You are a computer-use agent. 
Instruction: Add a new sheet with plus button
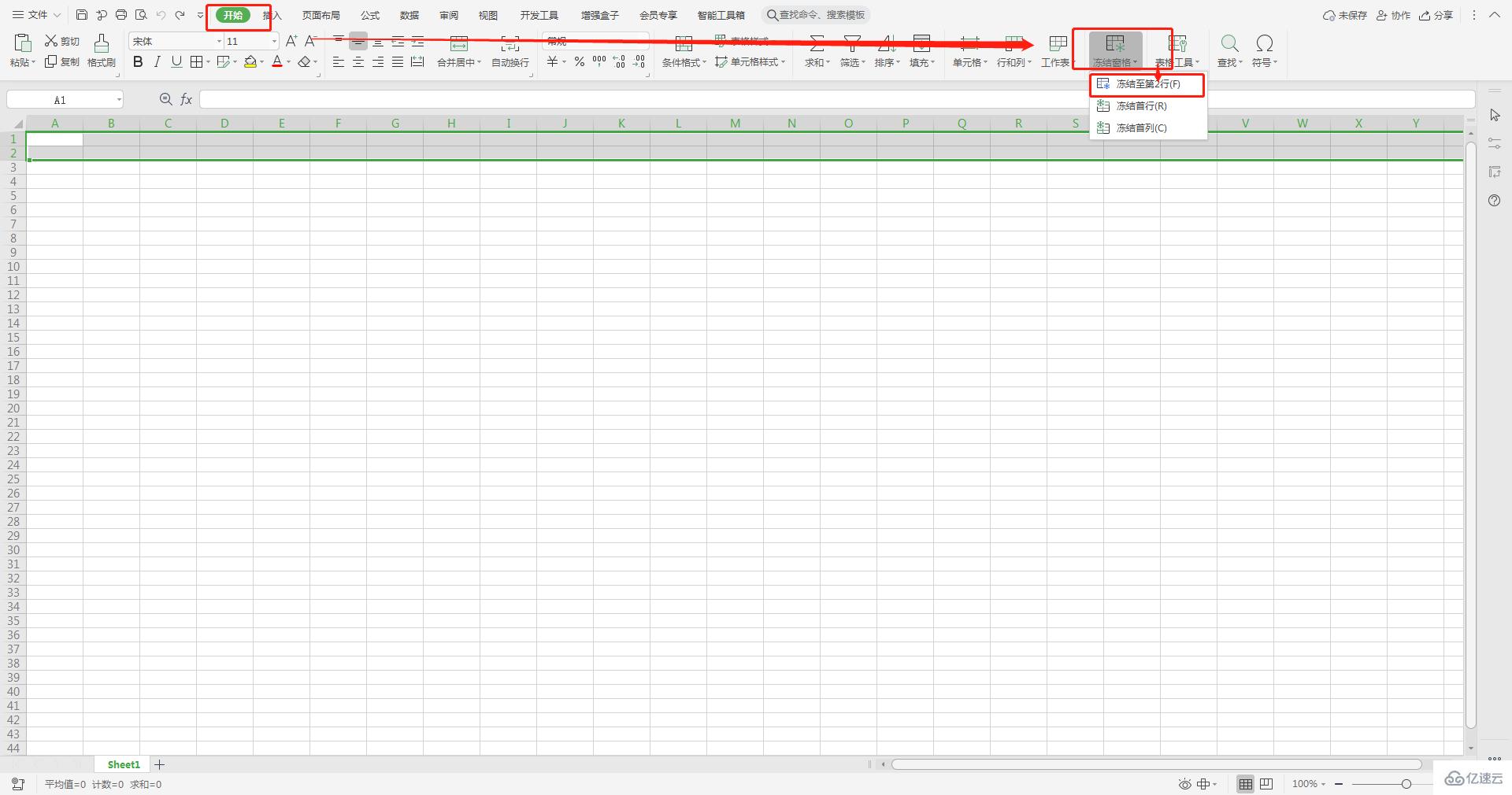(x=160, y=764)
